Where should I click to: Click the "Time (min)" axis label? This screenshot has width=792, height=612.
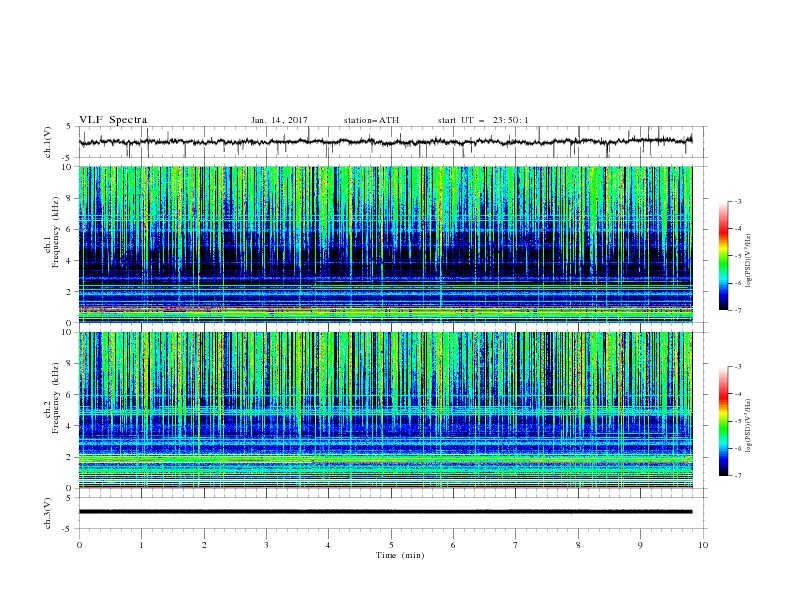[400, 555]
